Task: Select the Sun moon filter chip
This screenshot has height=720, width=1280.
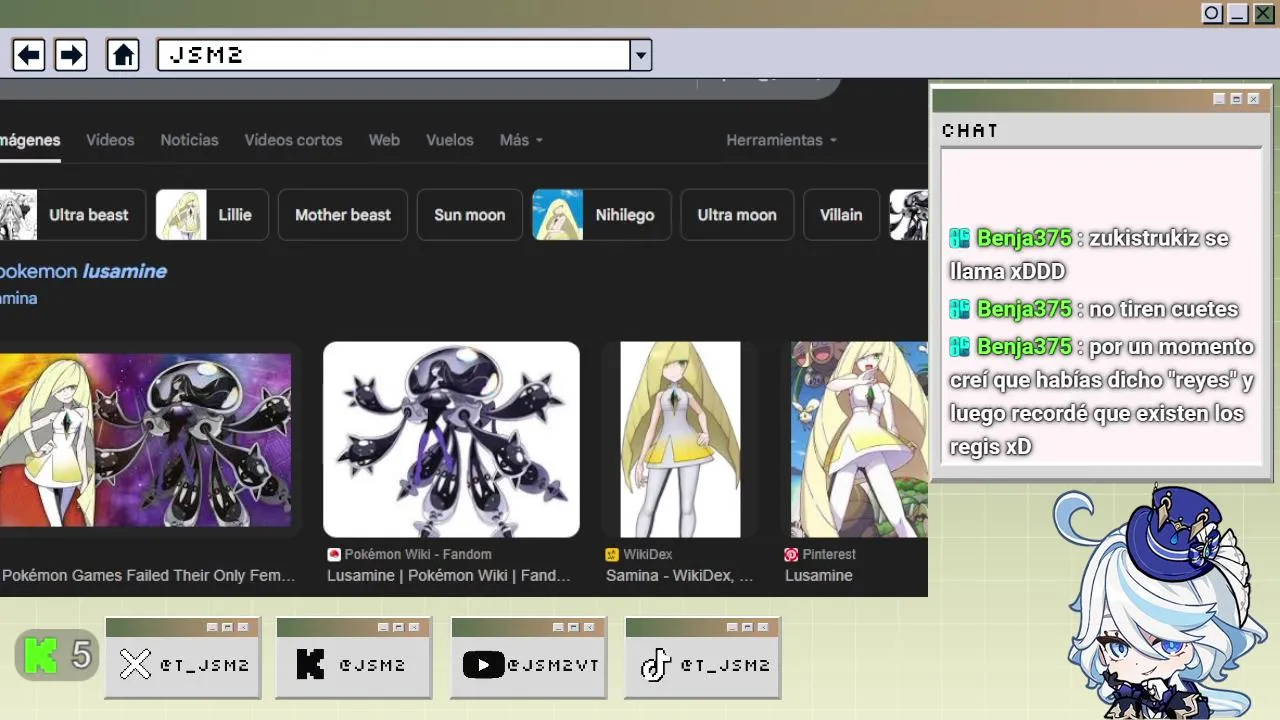Action: (x=470, y=215)
